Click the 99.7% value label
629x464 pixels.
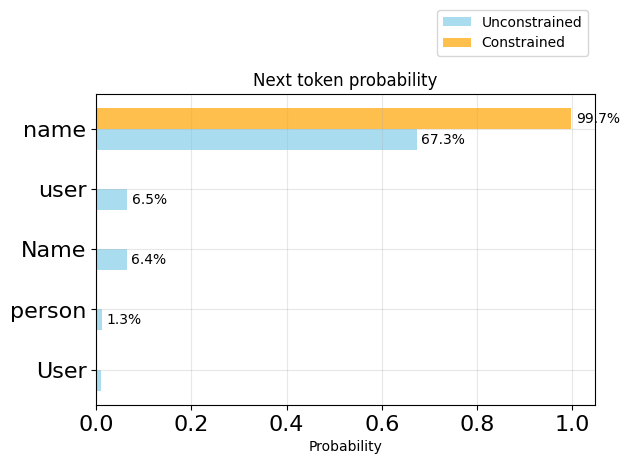pyautogui.click(x=598, y=119)
